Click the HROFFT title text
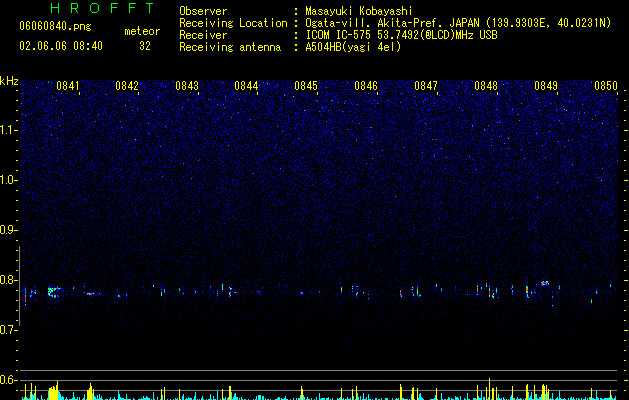The height and width of the screenshot is (400, 629). click(102, 8)
